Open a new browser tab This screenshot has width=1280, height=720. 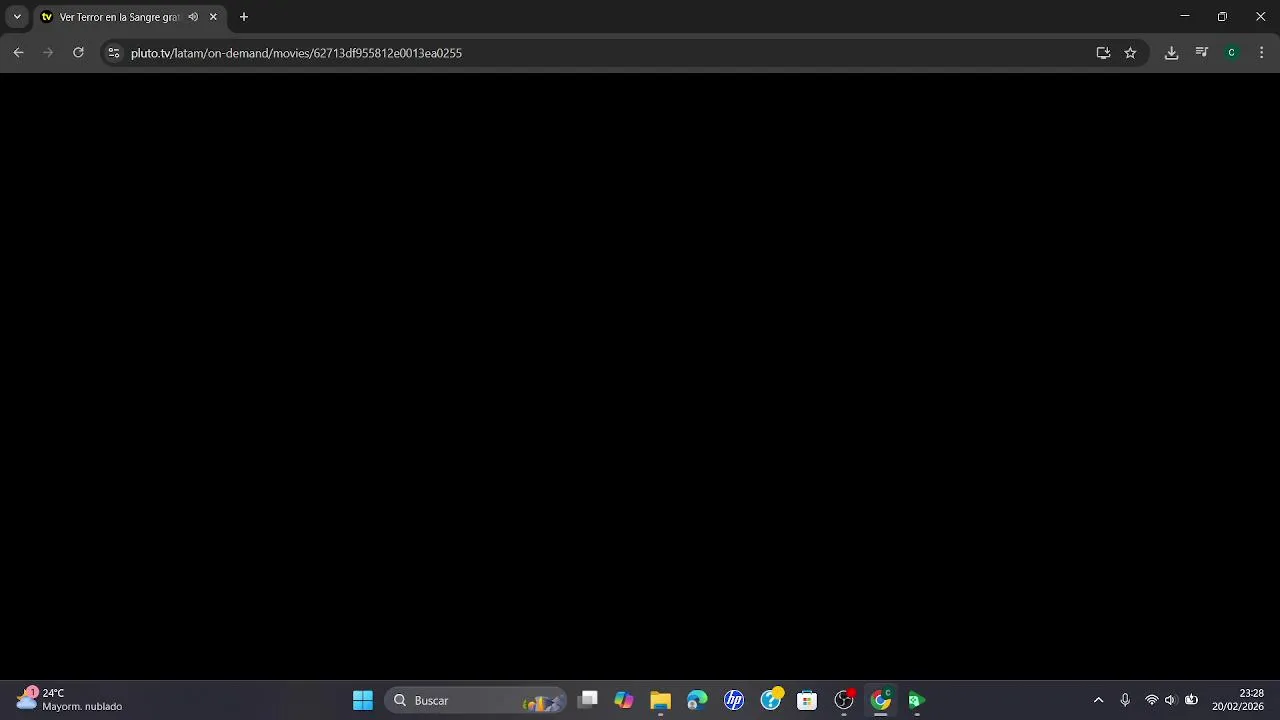(243, 17)
